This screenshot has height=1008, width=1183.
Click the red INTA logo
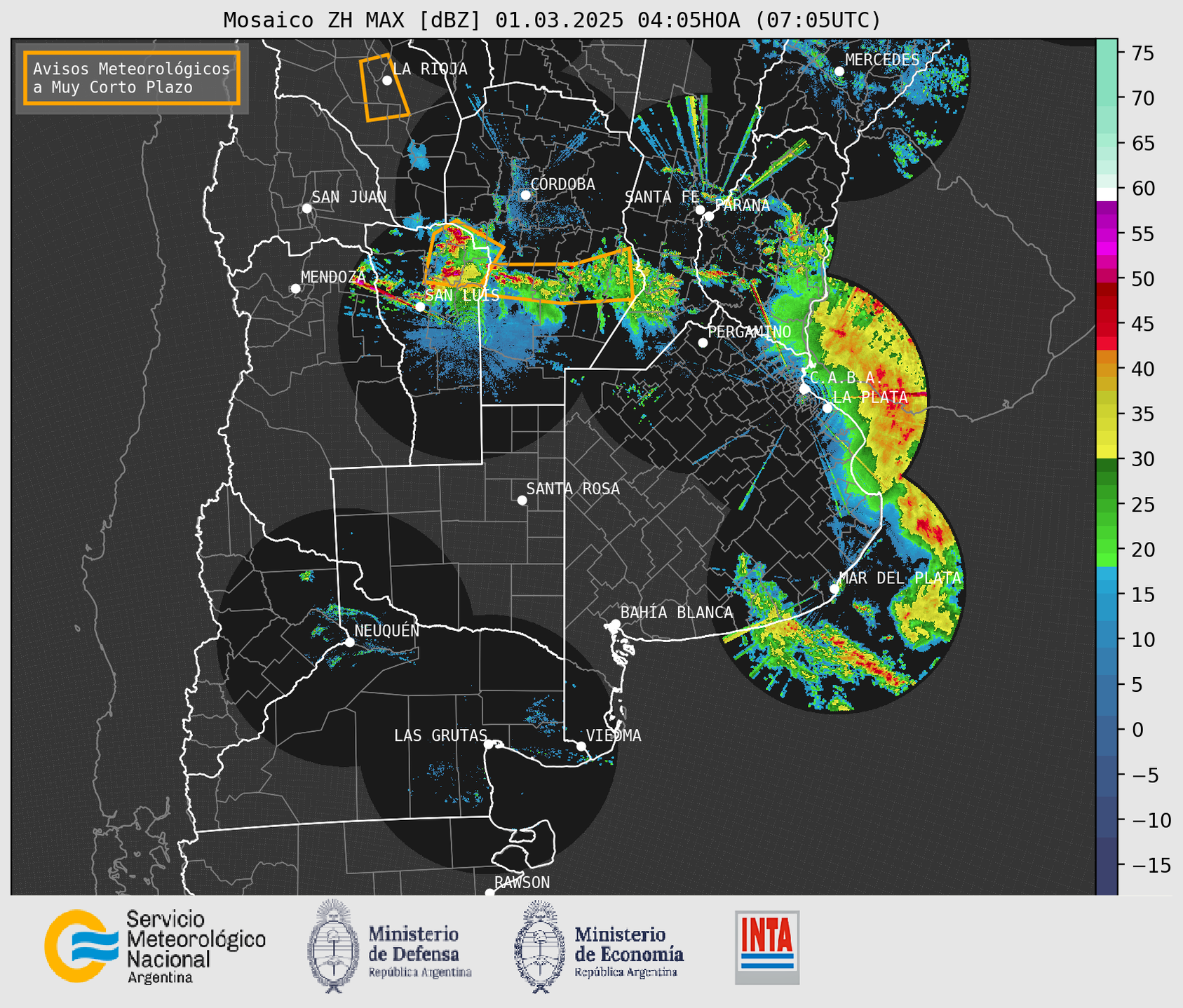coord(767,947)
